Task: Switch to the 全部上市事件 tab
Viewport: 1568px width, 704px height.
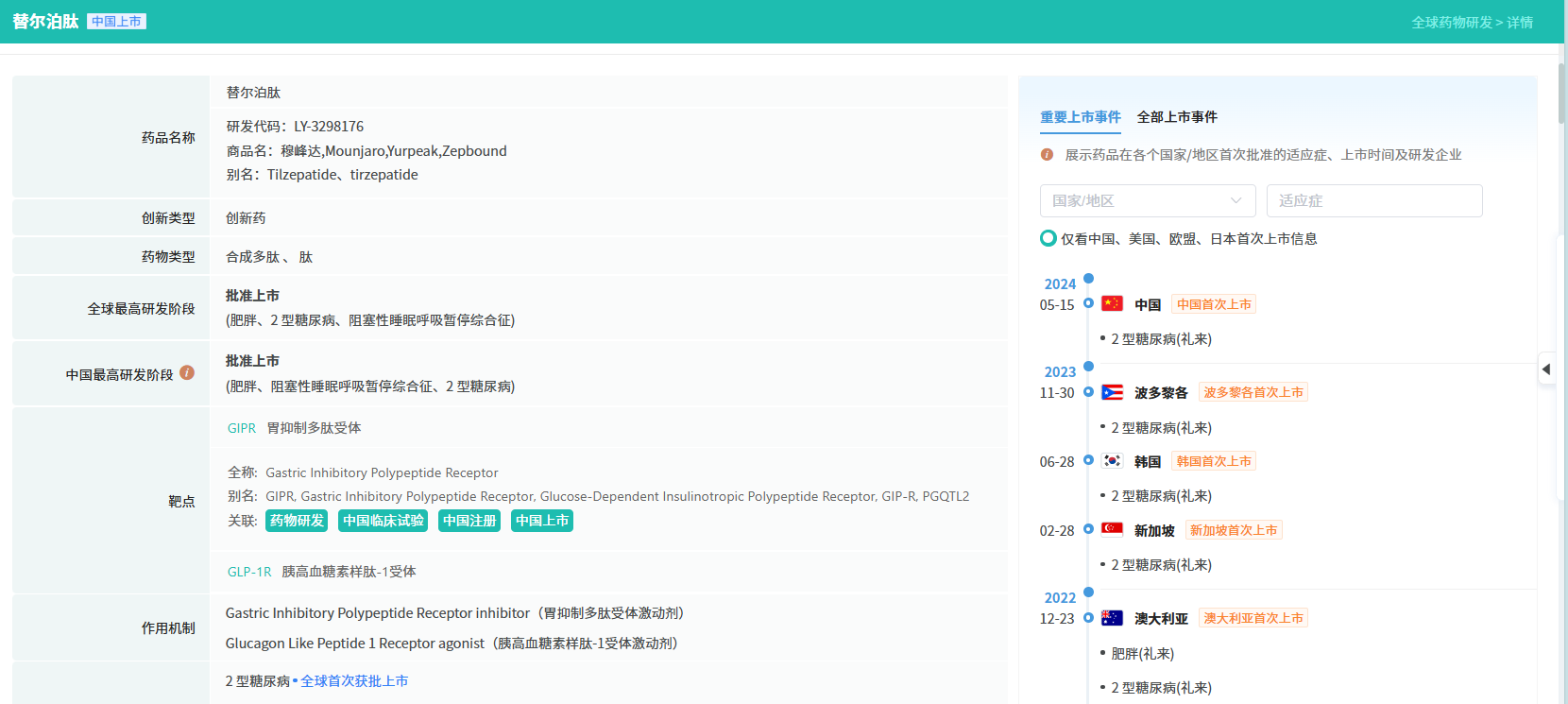Action: (x=1176, y=117)
